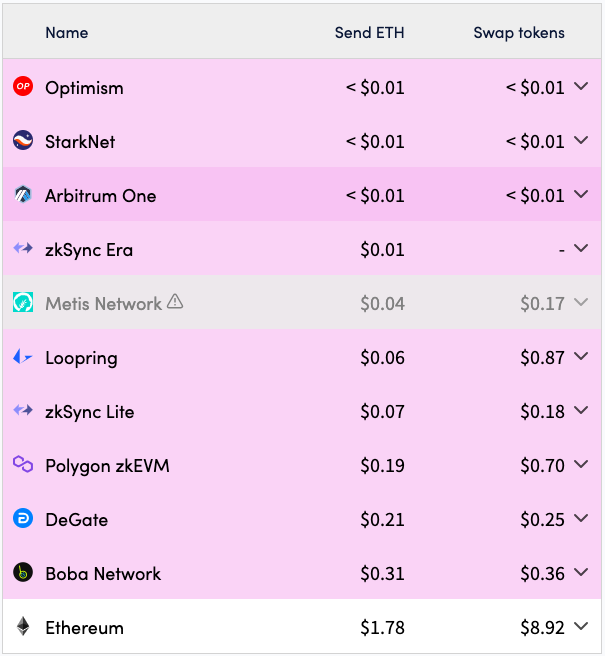Open the Polygon zkEVM network name
This screenshot has height=656, width=605.
107,465
